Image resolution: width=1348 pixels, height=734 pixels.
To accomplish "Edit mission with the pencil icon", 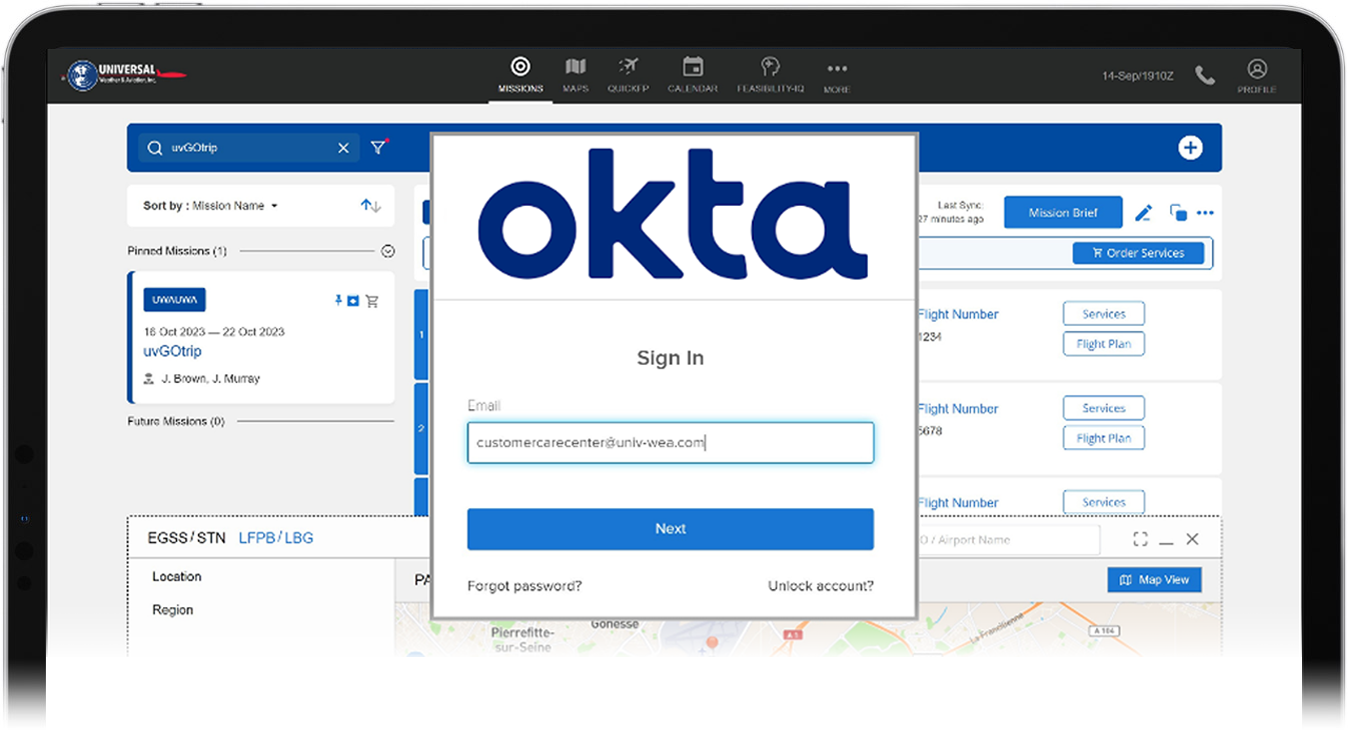I will click(x=1144, y=213).
